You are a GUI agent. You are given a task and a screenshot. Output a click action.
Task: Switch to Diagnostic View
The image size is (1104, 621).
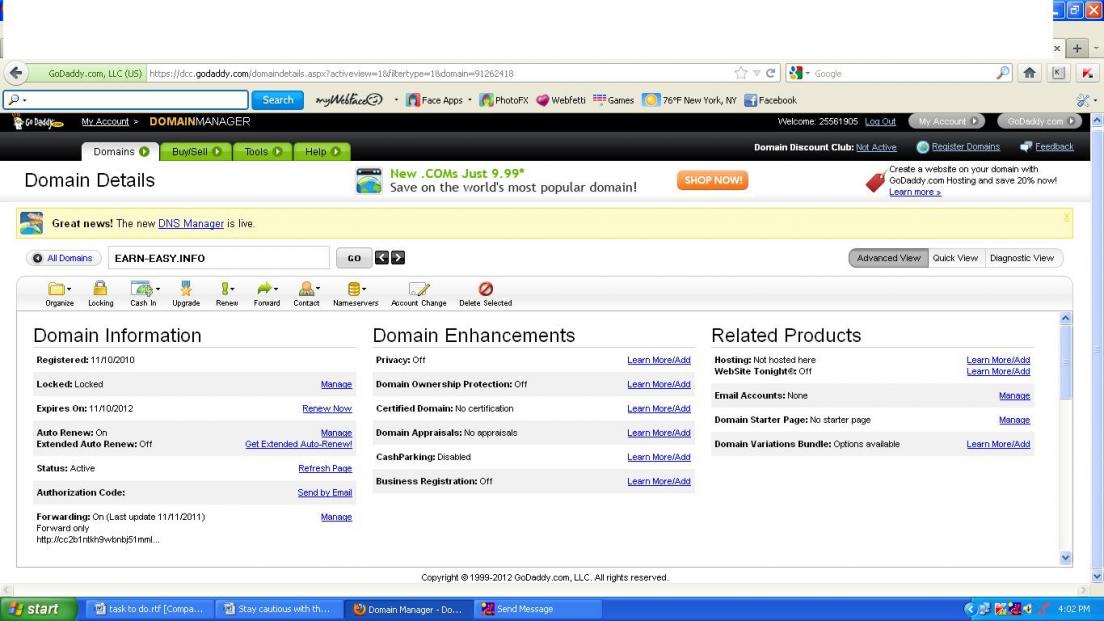click(1021, 258)
